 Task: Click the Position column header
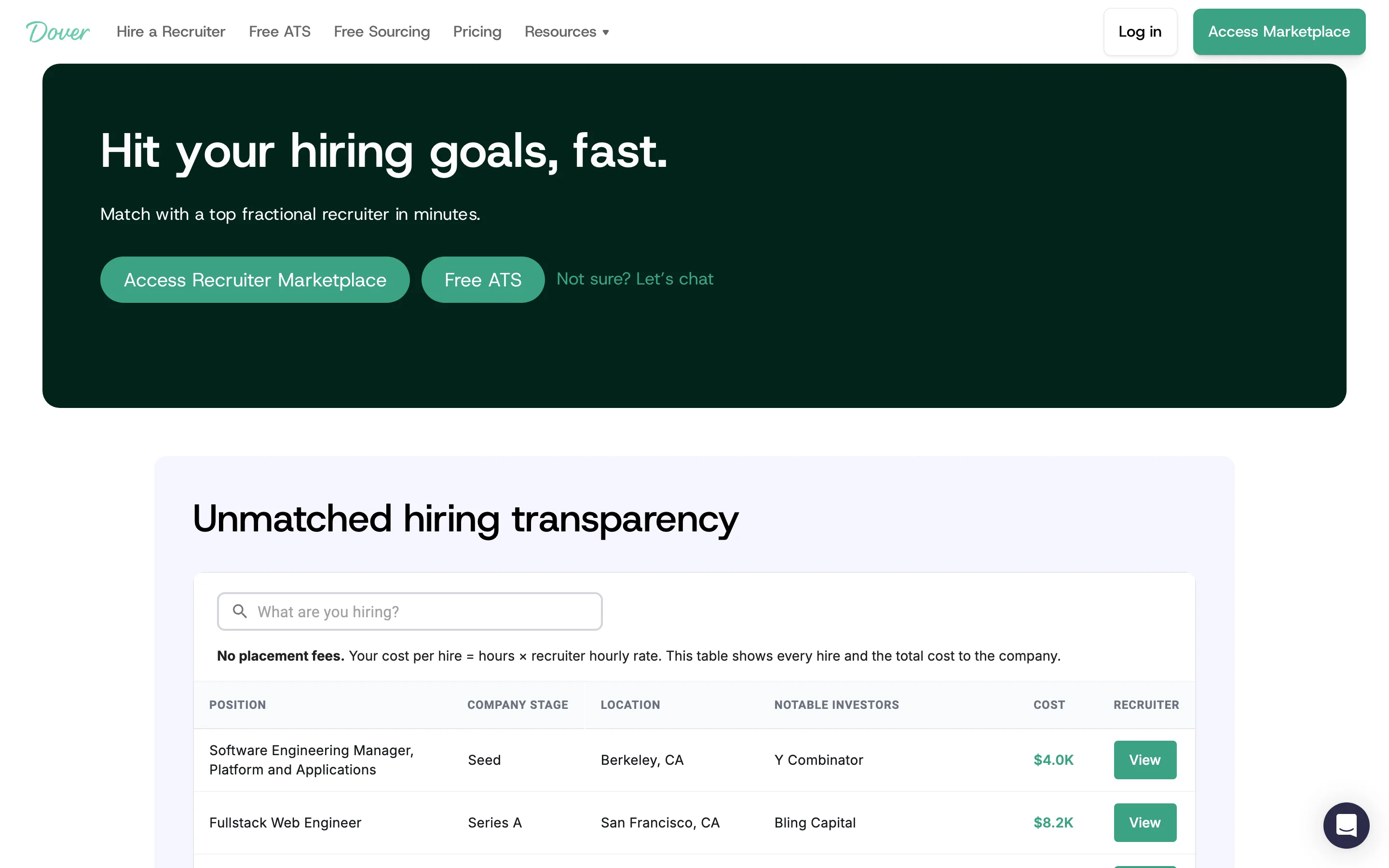click(x=237, y=705)
